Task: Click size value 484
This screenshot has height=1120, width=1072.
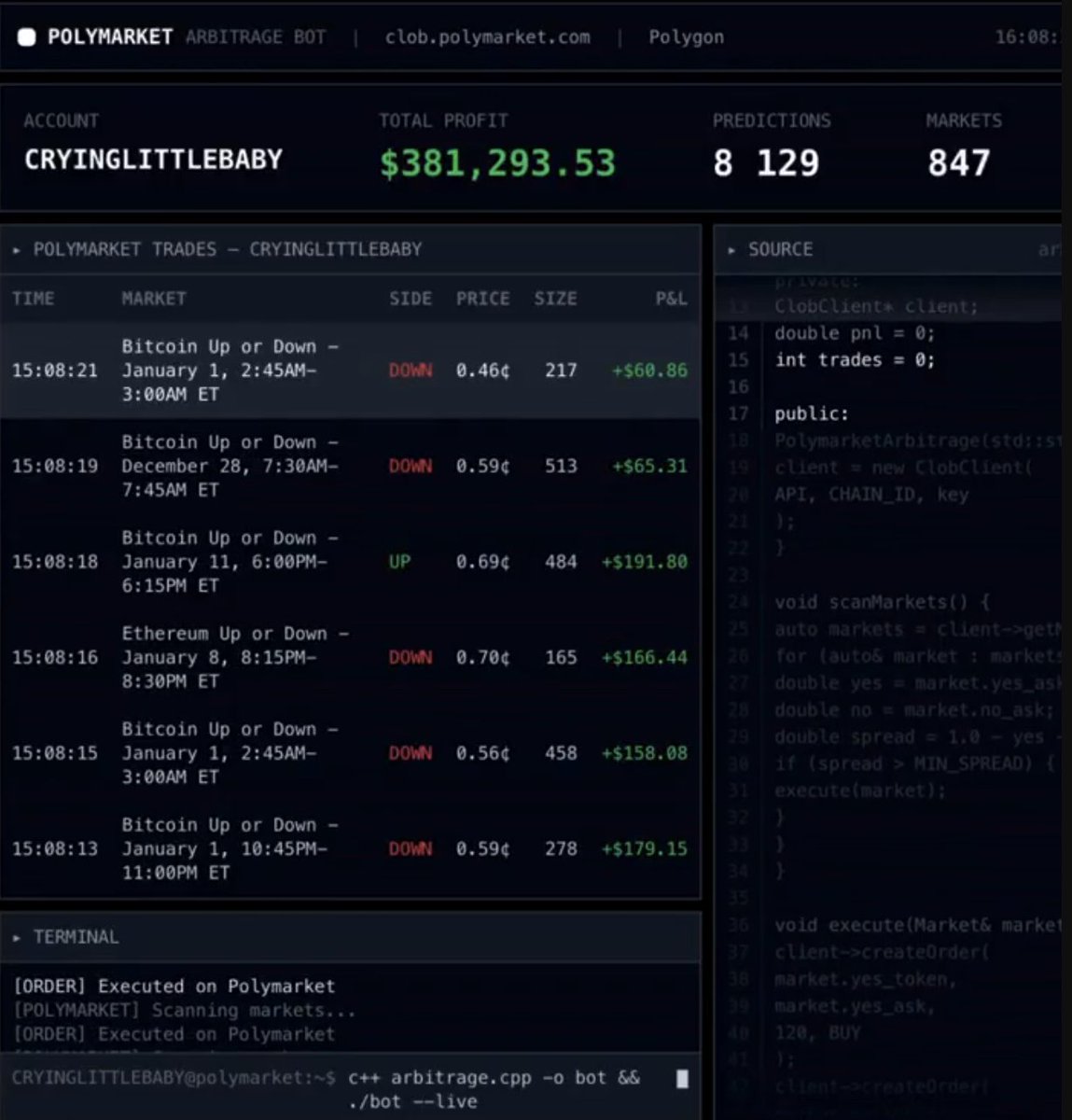Action: [561, 562]
